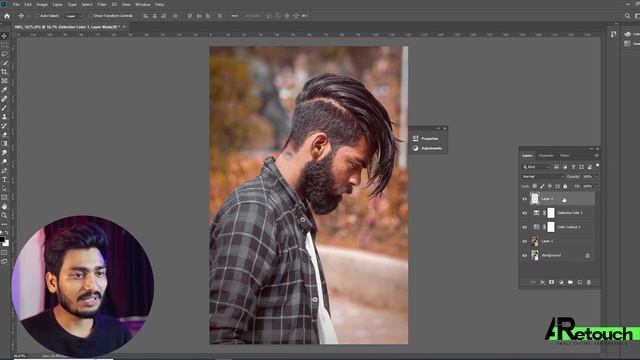Click the background color swatch
640x360 pixels.
coord(6,243)
